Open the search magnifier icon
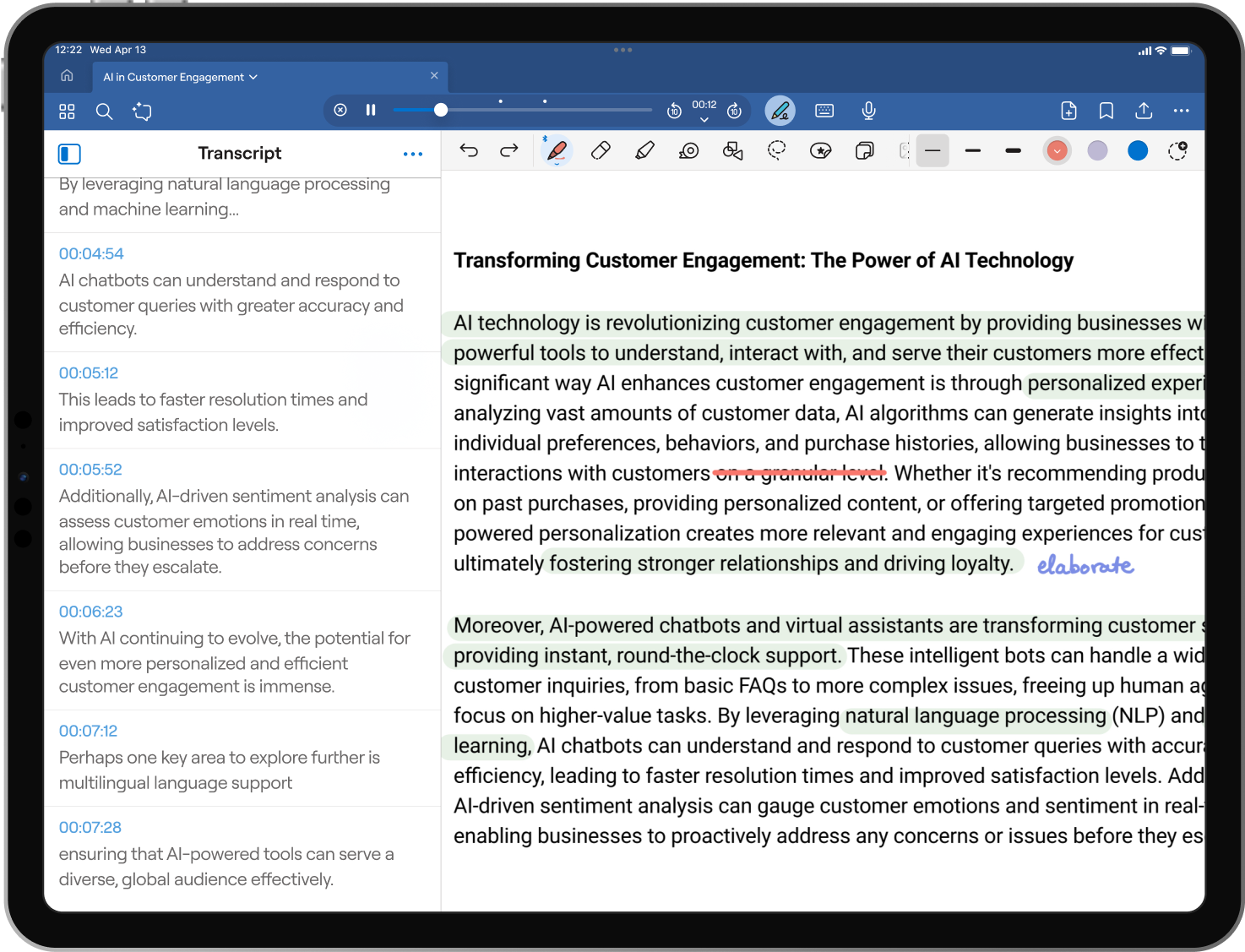 click(x=104, y=112)
